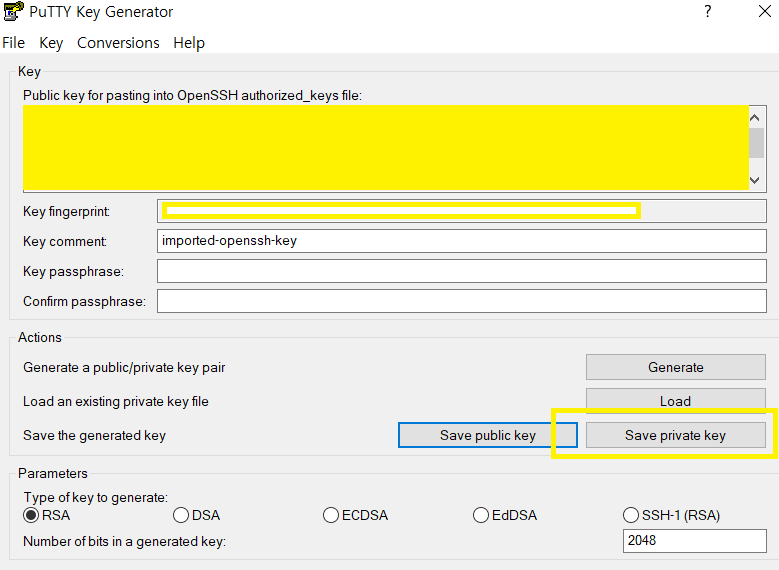Open the Key menu
The width and height of the screenshot is (779, 570).
pos(51,43)
